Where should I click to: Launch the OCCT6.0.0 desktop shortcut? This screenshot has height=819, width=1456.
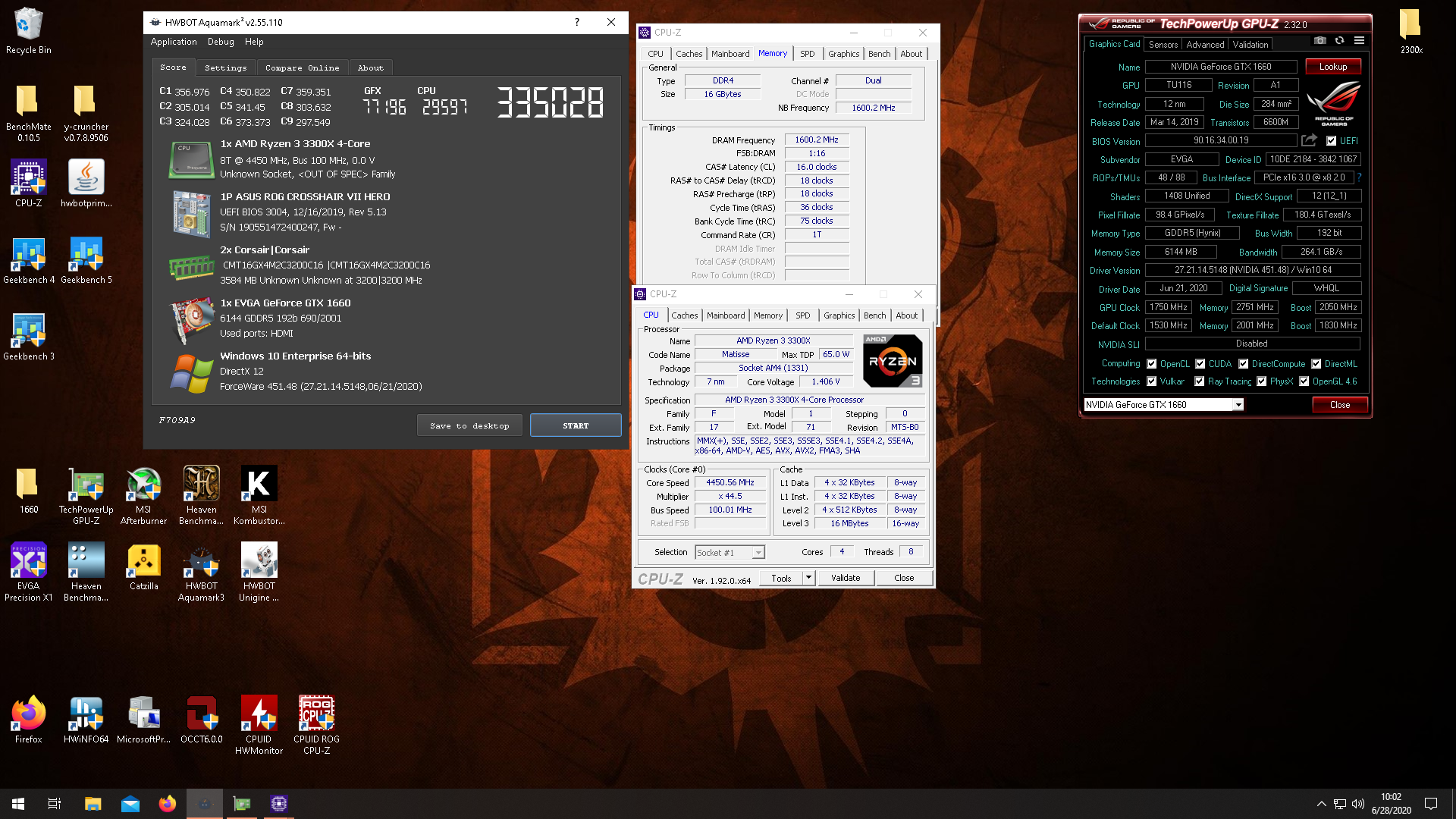click(x=201, y=719)
